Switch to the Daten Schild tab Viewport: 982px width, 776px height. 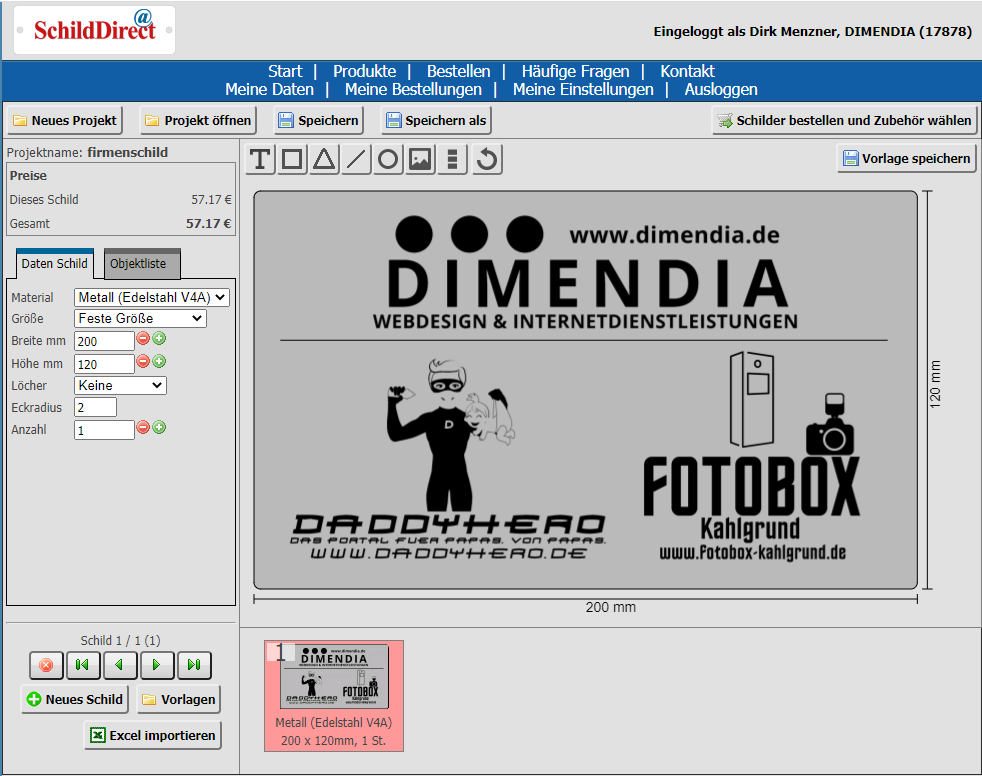point(54,264)
